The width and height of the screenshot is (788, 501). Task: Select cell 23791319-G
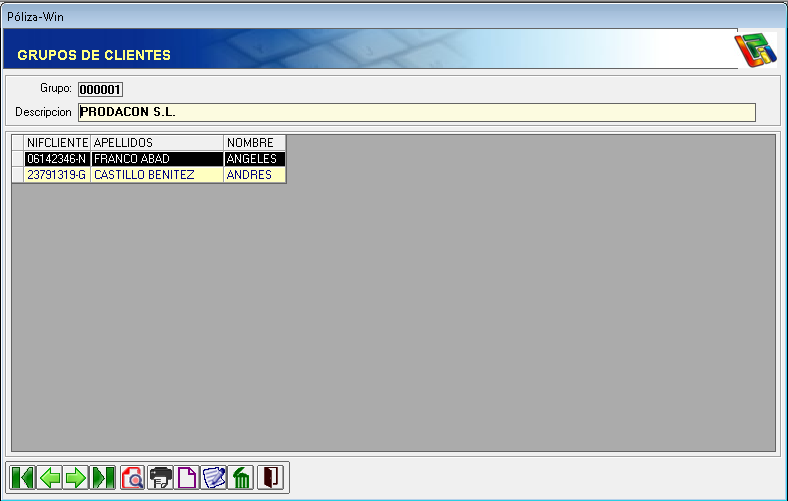tap(57, 175)
